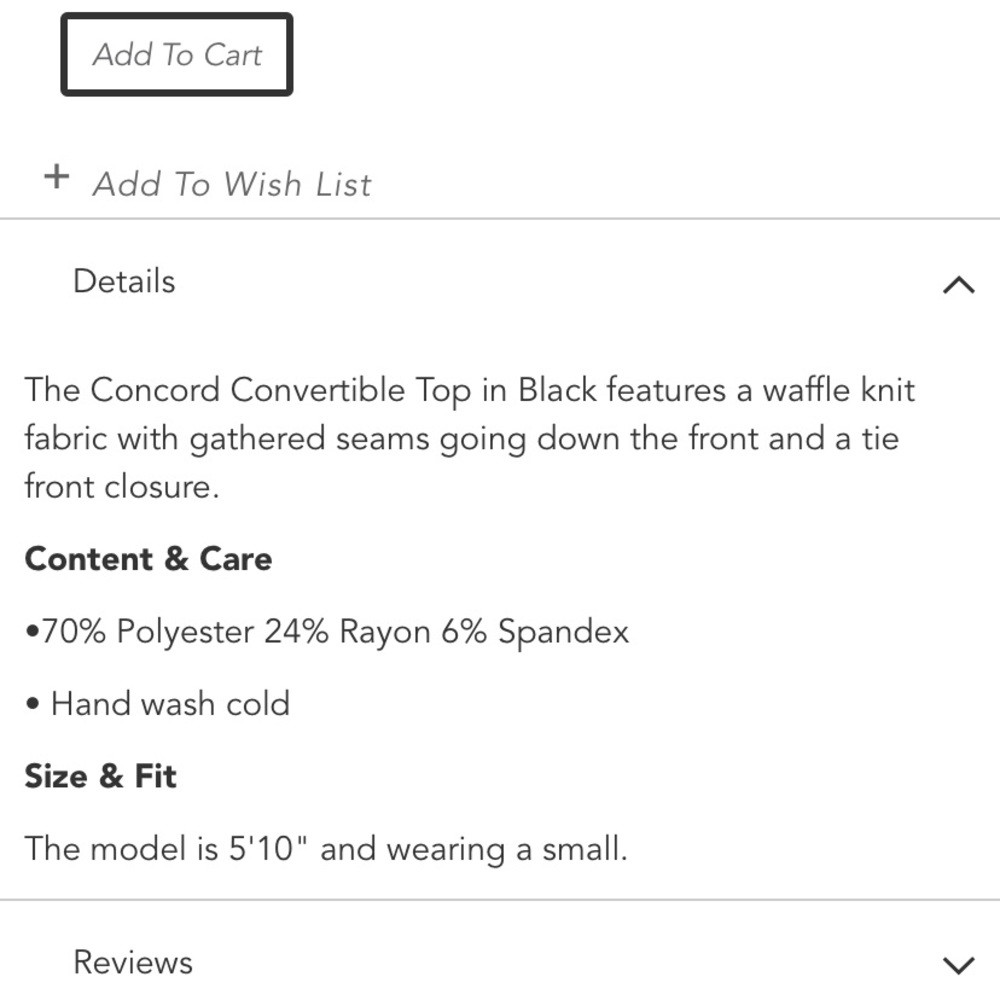Click 'waffle knit' in the product description

click(839, 390)
